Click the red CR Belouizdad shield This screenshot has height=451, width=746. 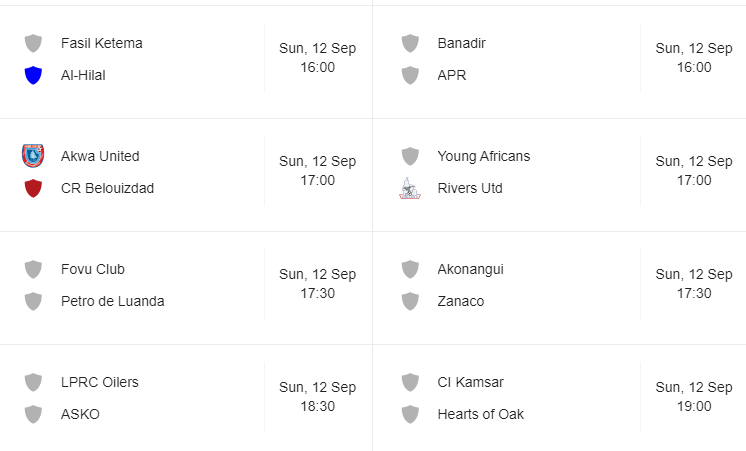pyautogui.click(x=33, y=188)
